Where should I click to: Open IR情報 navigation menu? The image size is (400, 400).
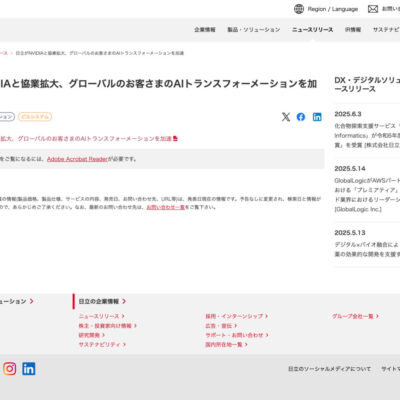[353, 30]
